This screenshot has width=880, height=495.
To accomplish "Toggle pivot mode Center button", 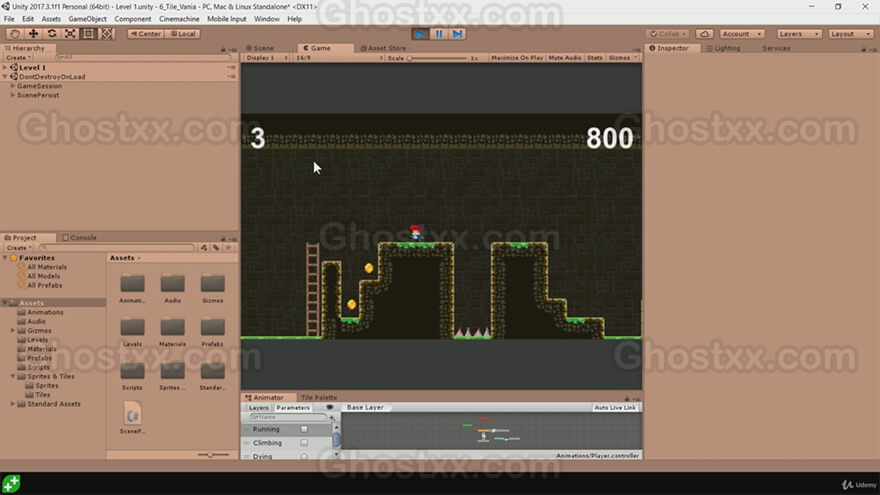I will coord(146,34).
